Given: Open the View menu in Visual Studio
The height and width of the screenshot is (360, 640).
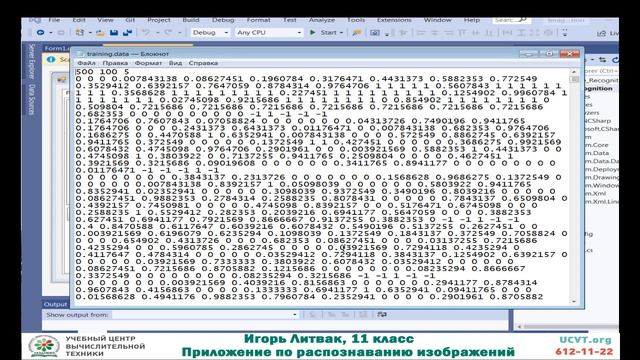Looking at the screenshot, I should point(105,20).
